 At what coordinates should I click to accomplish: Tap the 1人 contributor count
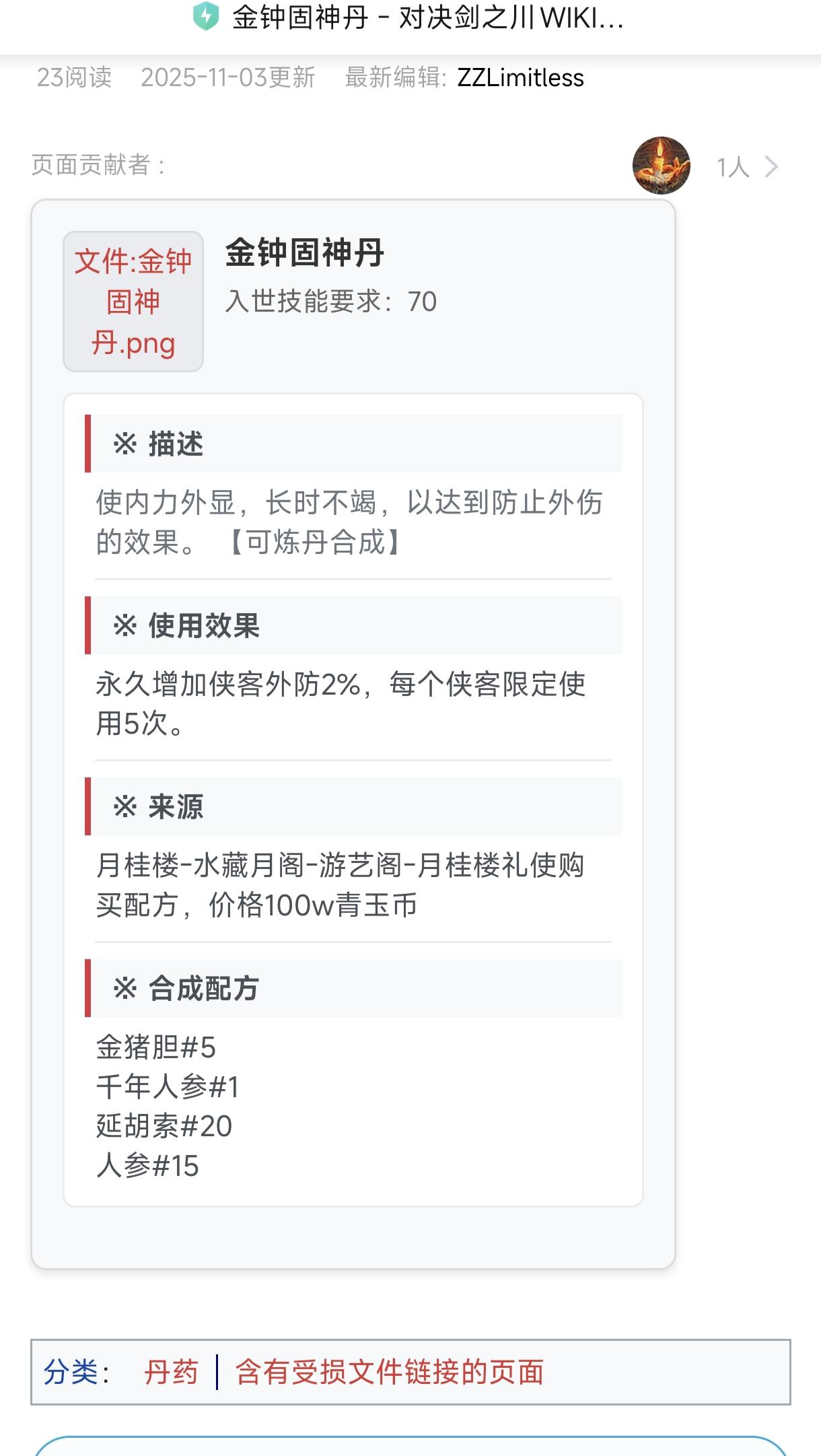(x=733, y=167)
